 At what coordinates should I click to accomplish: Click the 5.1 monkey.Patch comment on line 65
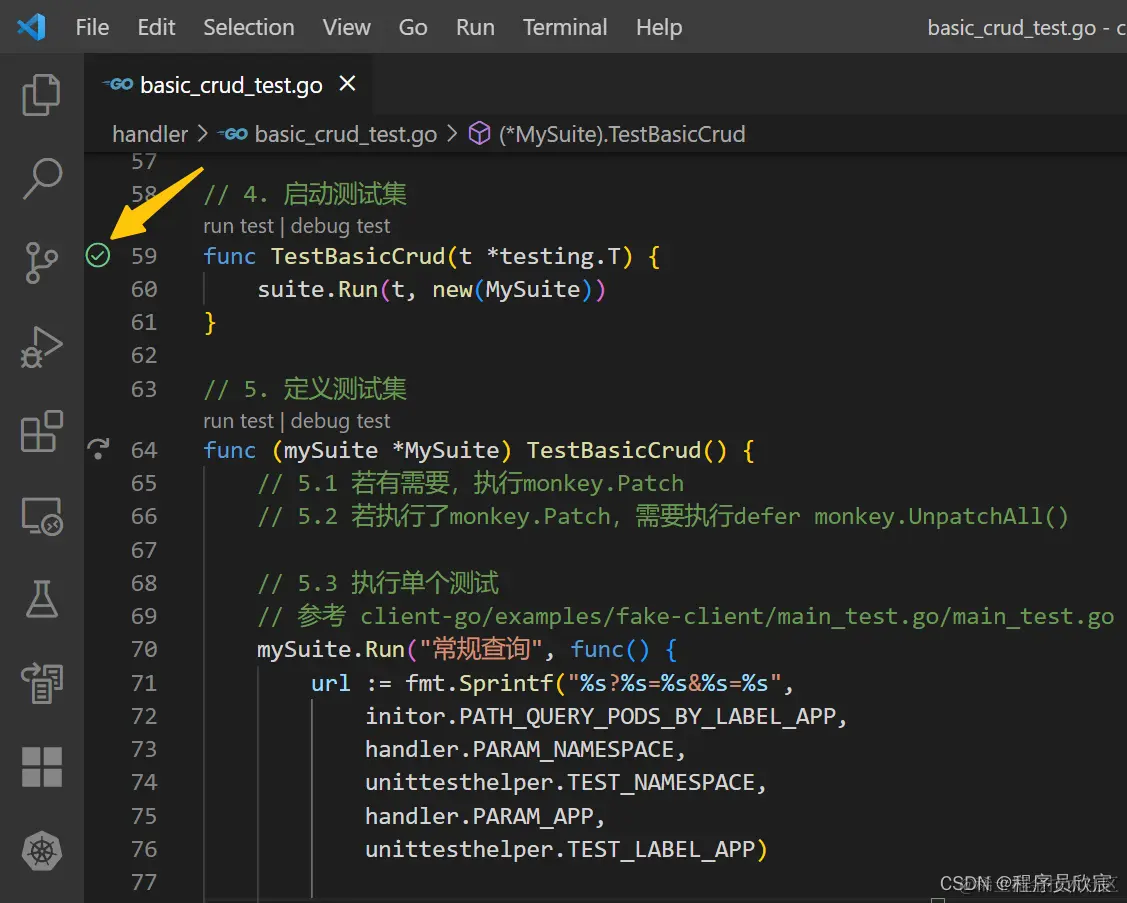click(x=471, y=483)
